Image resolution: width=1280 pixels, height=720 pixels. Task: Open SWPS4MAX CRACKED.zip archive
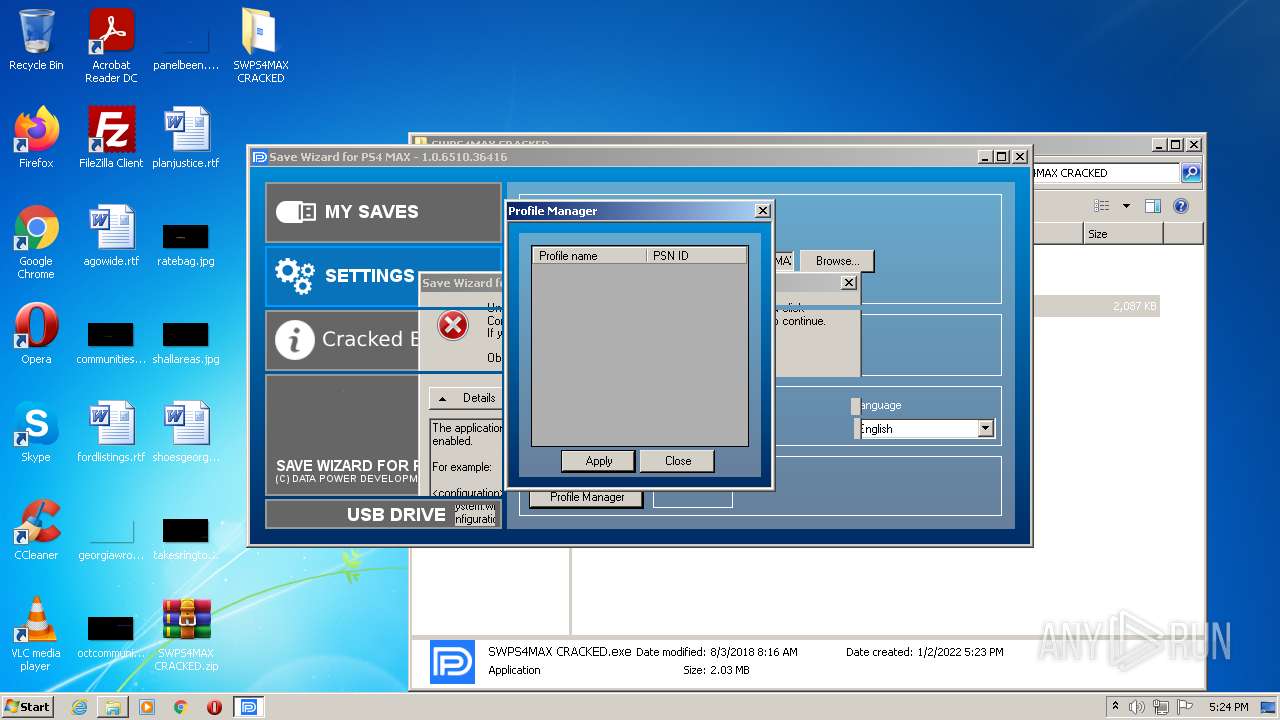click(x=186, y=634)
